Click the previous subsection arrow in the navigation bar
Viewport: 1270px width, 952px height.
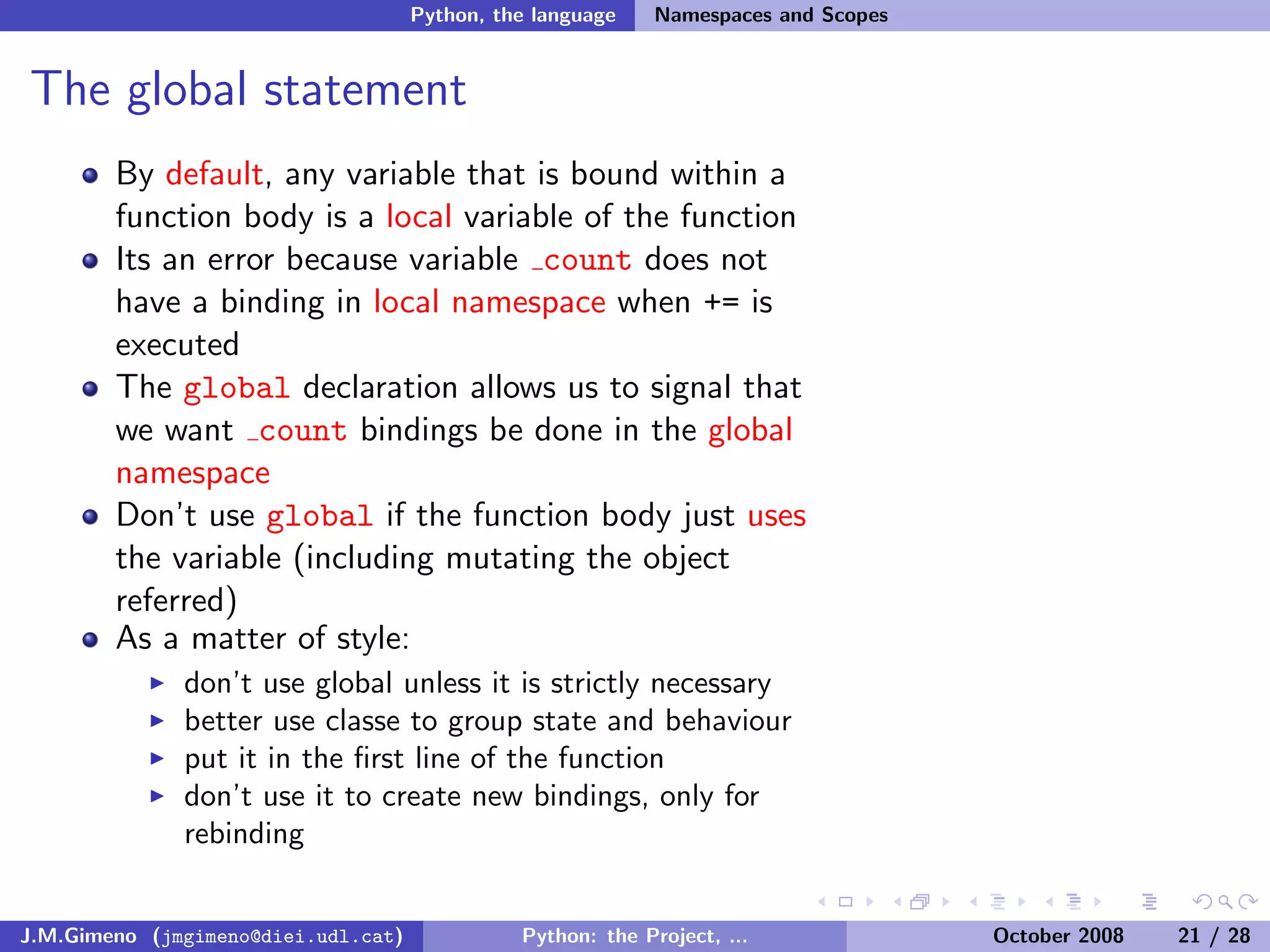(x=974, y=902)
